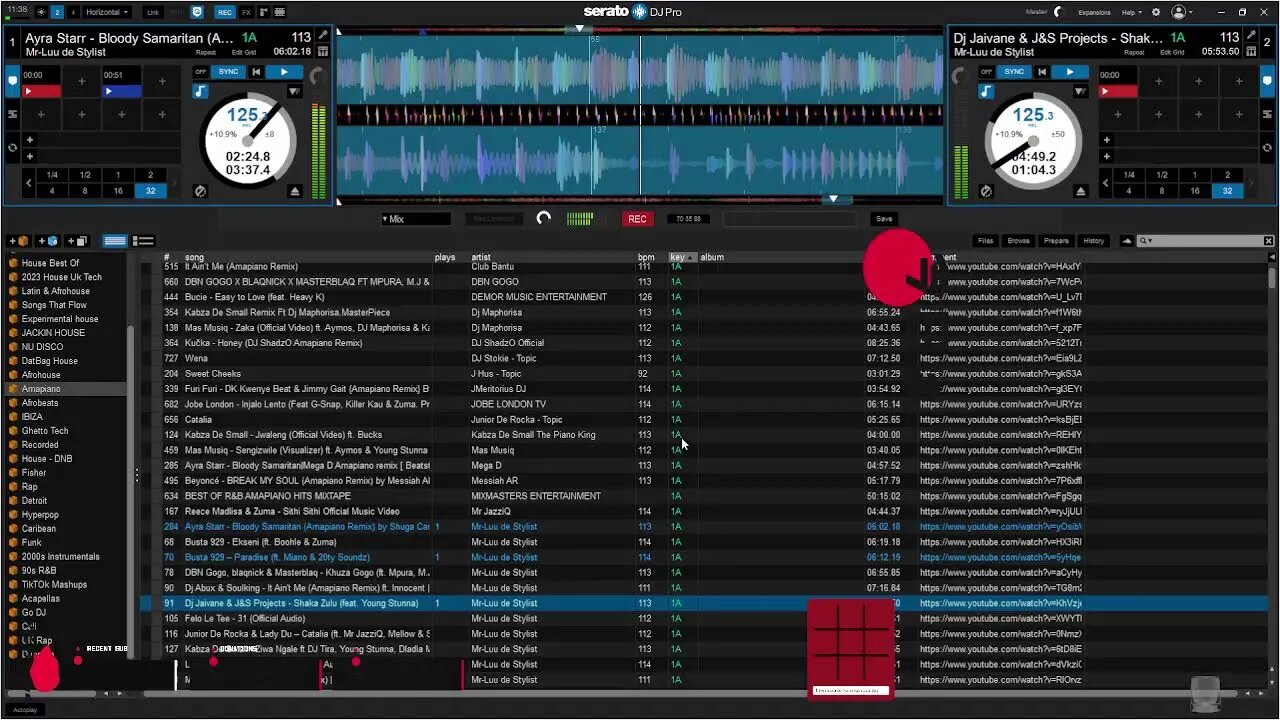Jump to start of deck 2 track
Viewport: 1280px width, 720px height.
(1042, 72)
